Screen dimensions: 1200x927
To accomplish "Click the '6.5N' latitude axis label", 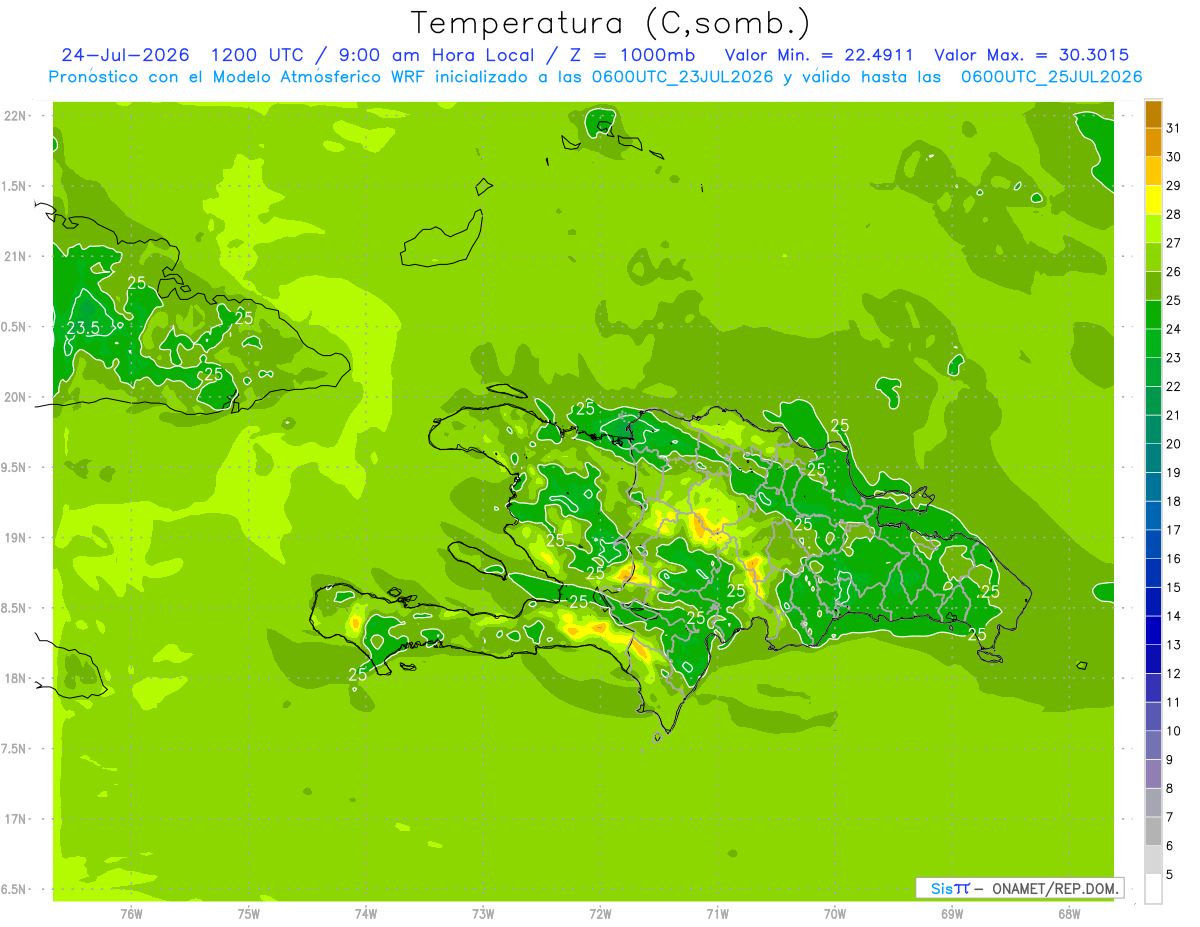I will (x=13, y=889).
